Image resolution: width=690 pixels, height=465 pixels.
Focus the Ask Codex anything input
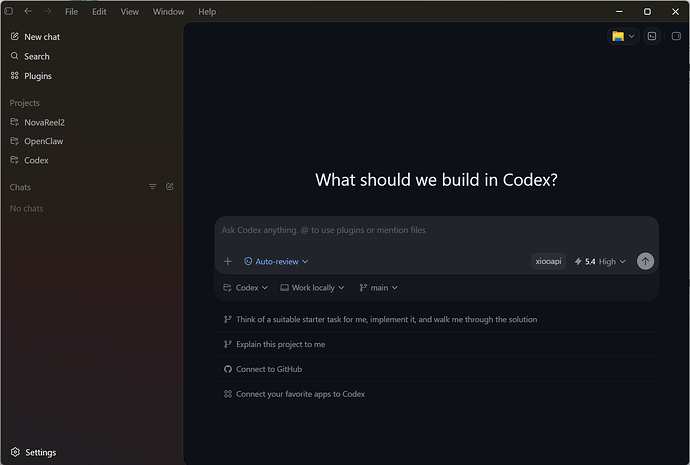point(437,230)
